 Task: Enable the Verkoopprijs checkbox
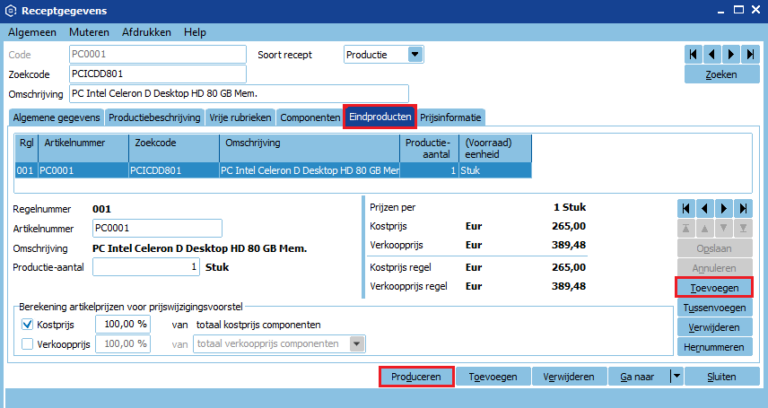pos(27,344)
